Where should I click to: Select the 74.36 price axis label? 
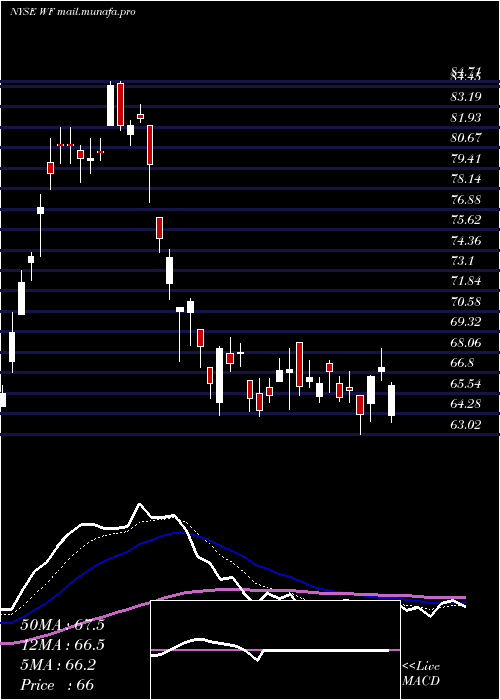pyautogui.click(x=466, y=241)
